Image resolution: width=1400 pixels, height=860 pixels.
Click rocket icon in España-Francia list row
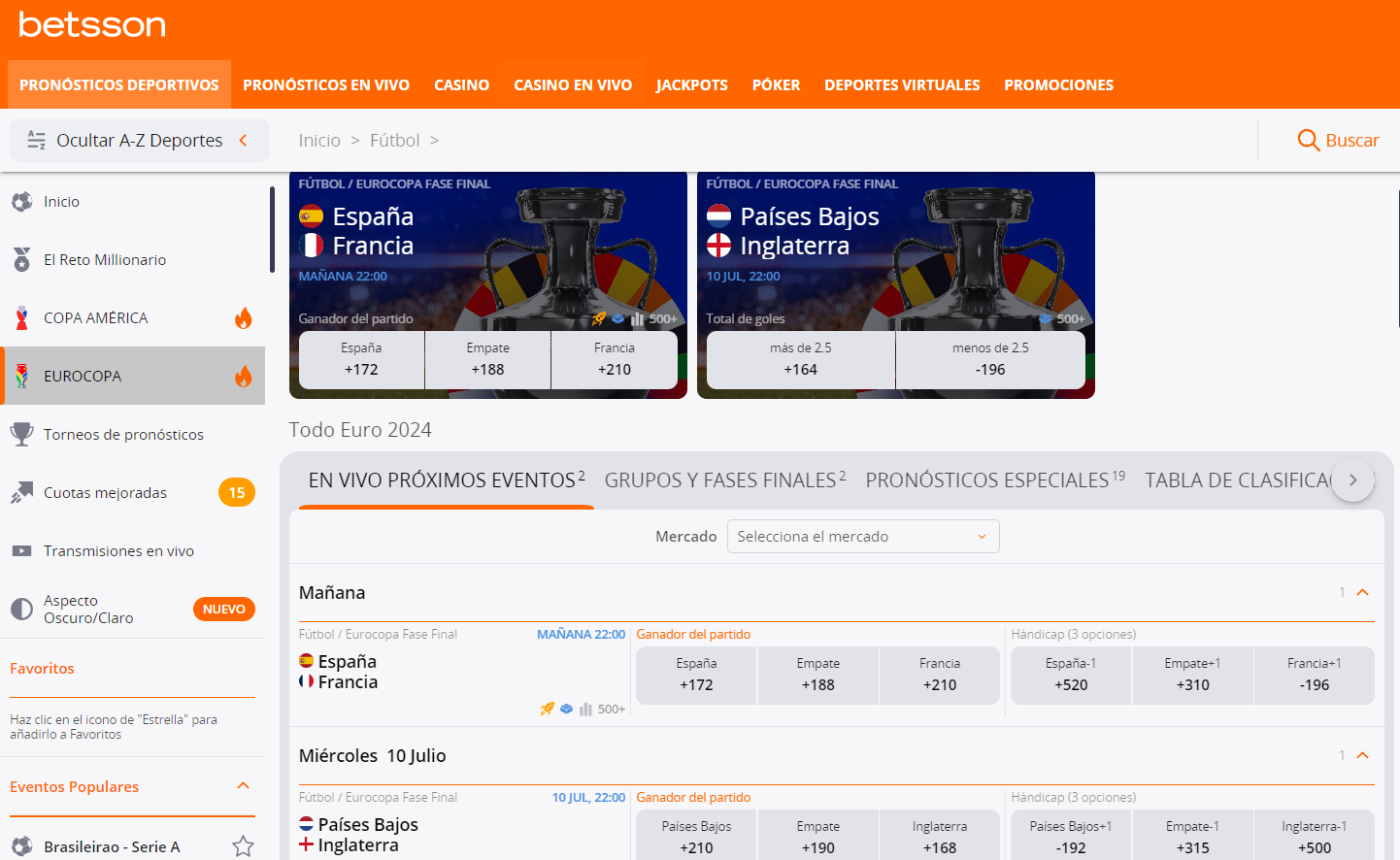coord(548,710)
